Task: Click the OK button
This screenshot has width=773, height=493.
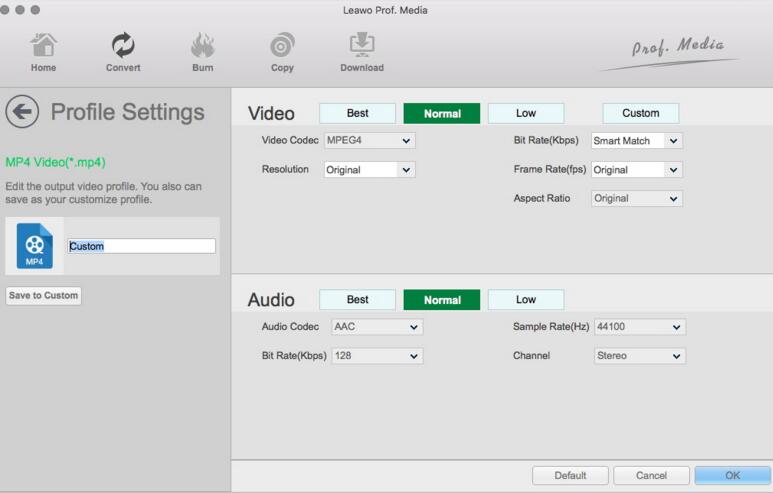Action: (732, 475)
